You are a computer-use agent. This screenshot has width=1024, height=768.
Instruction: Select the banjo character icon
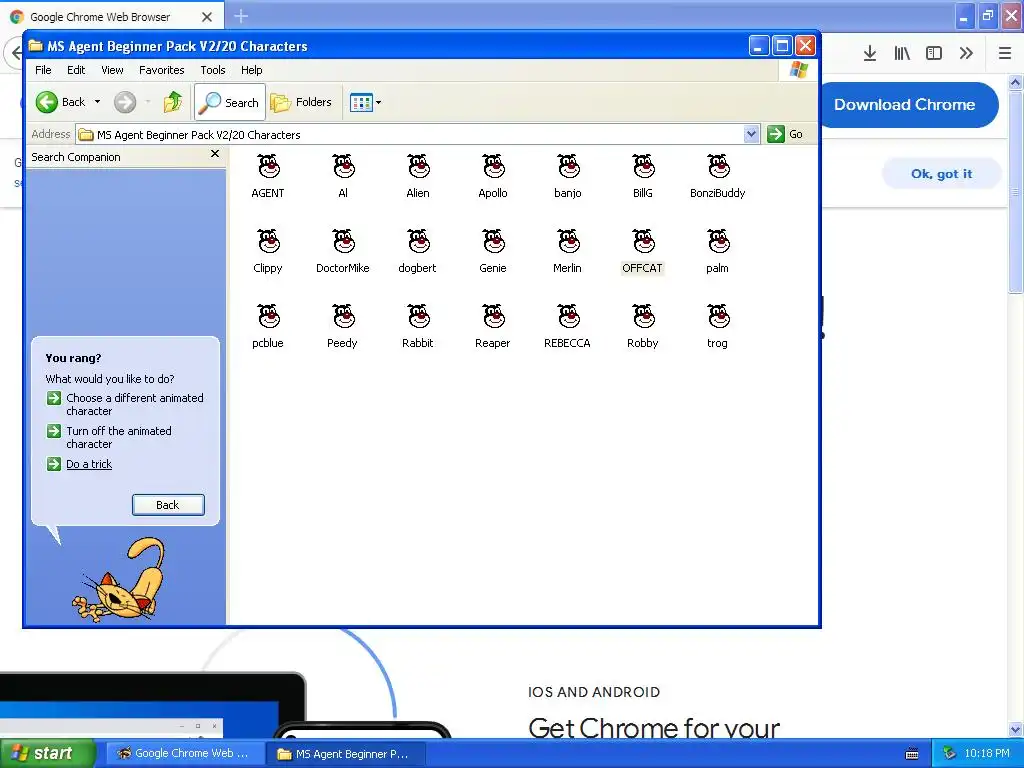click(x=568, y=167)
